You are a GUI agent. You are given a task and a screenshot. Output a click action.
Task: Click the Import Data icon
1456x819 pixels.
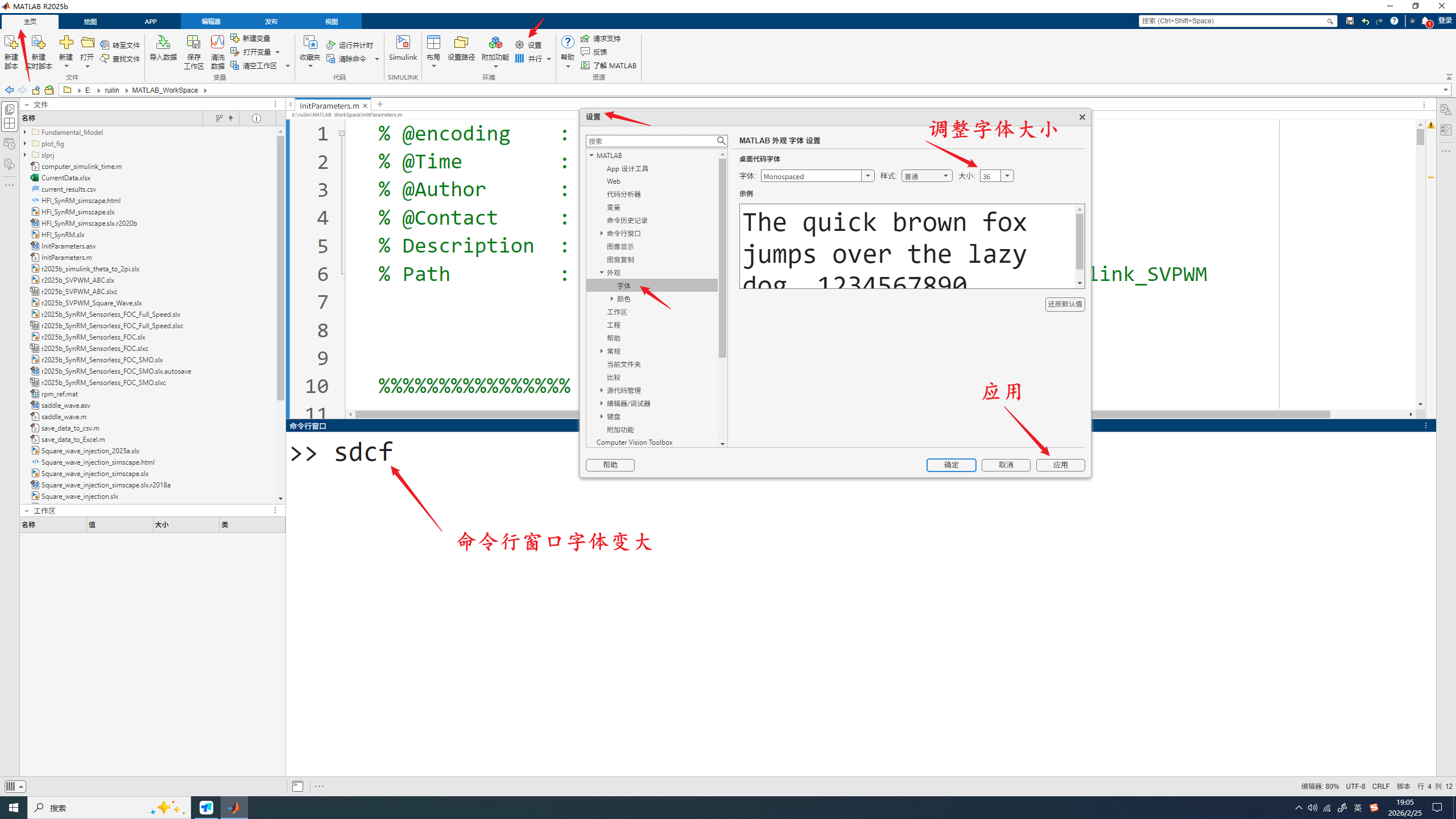(x=163, y=43)
